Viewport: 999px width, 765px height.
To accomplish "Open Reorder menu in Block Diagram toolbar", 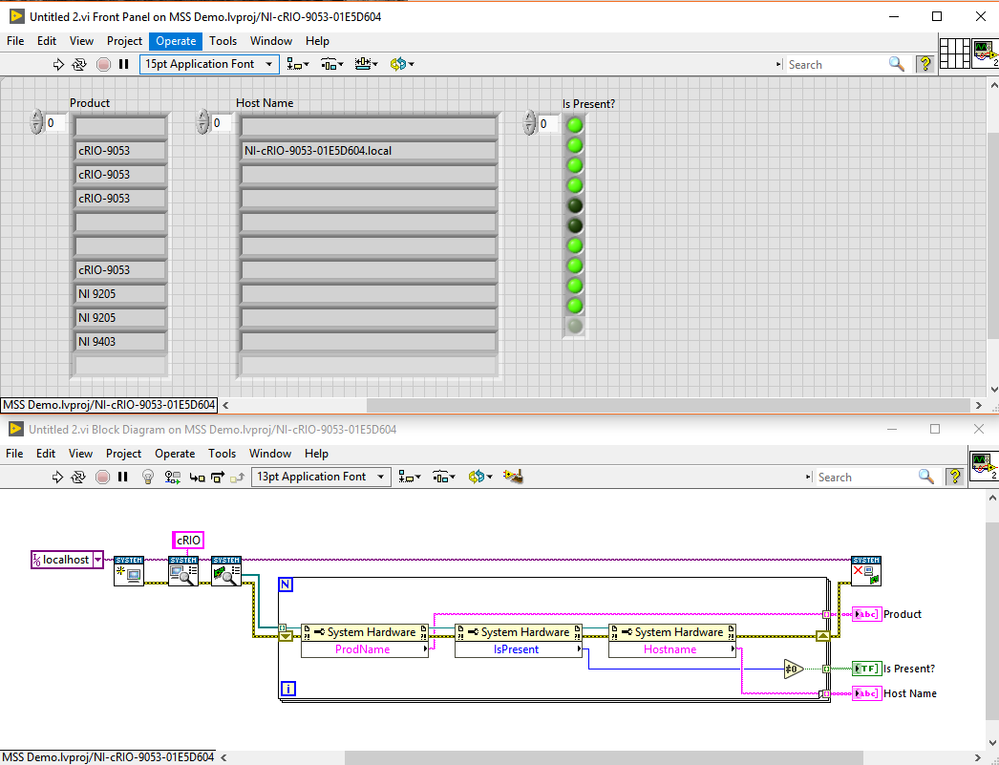I will click(480, 476).
